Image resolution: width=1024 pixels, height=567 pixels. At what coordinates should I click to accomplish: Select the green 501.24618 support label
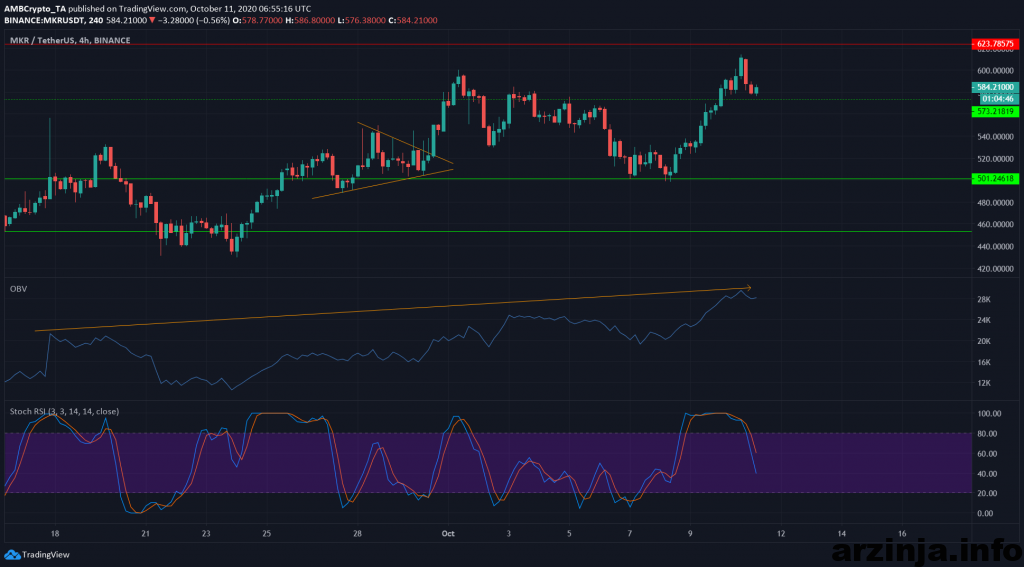click(x=995, y=178)
